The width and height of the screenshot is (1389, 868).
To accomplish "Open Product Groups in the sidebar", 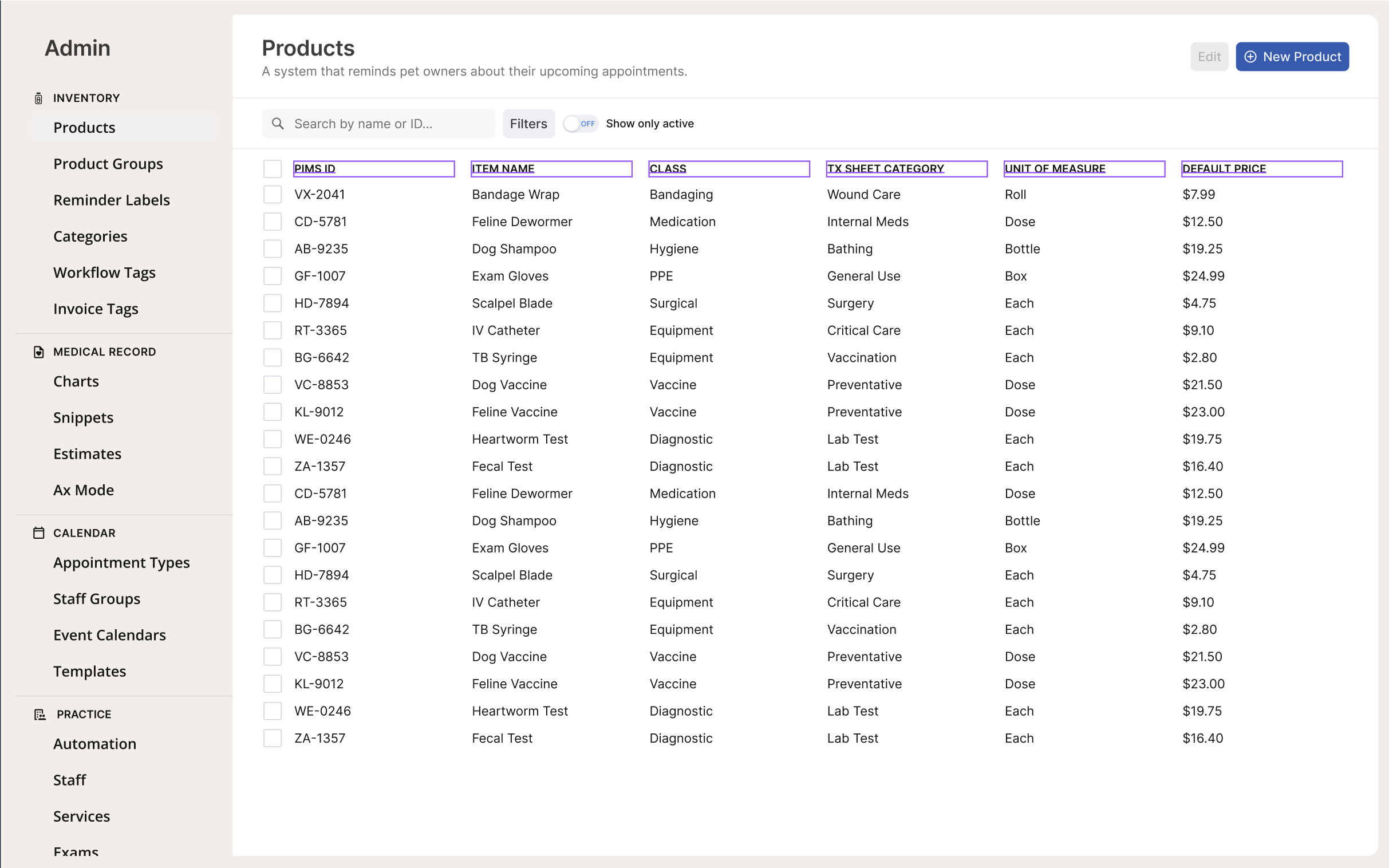I will click(108, 164).
